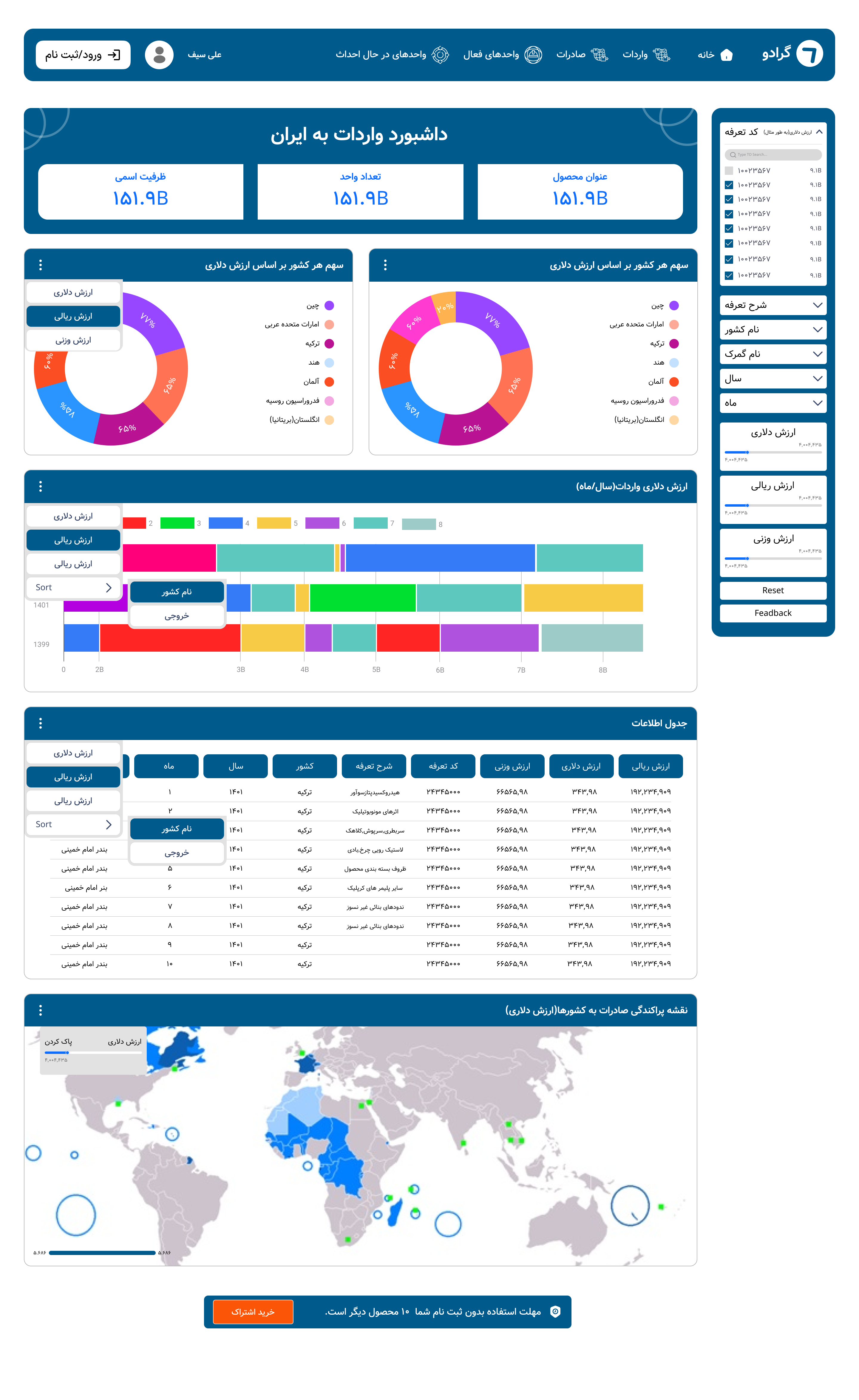Click the user profile avatar icon

pyautogui.click(x=159, y=55)
